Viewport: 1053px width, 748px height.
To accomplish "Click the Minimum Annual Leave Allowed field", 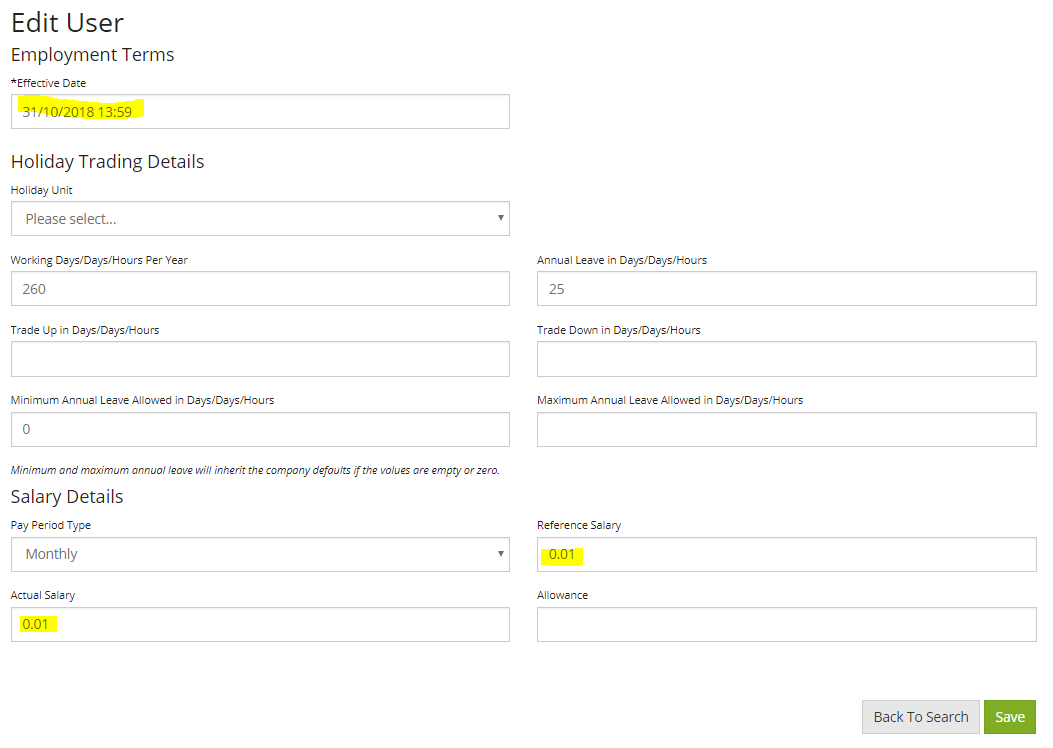I will click(260, 428).
